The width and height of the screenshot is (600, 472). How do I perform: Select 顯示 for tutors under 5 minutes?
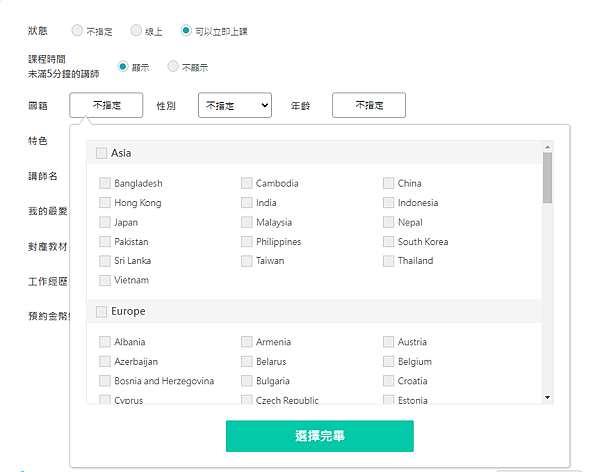click(x=123, y=67)
